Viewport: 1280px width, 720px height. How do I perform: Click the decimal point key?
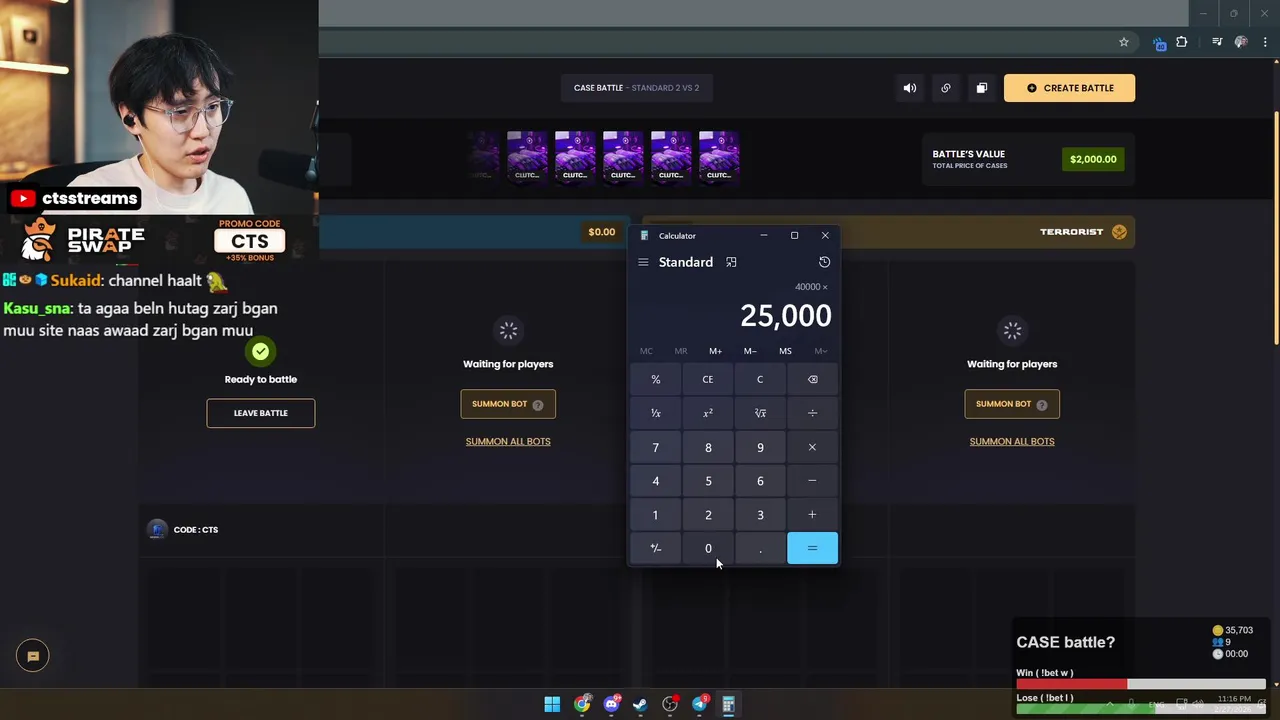(760, 548)
